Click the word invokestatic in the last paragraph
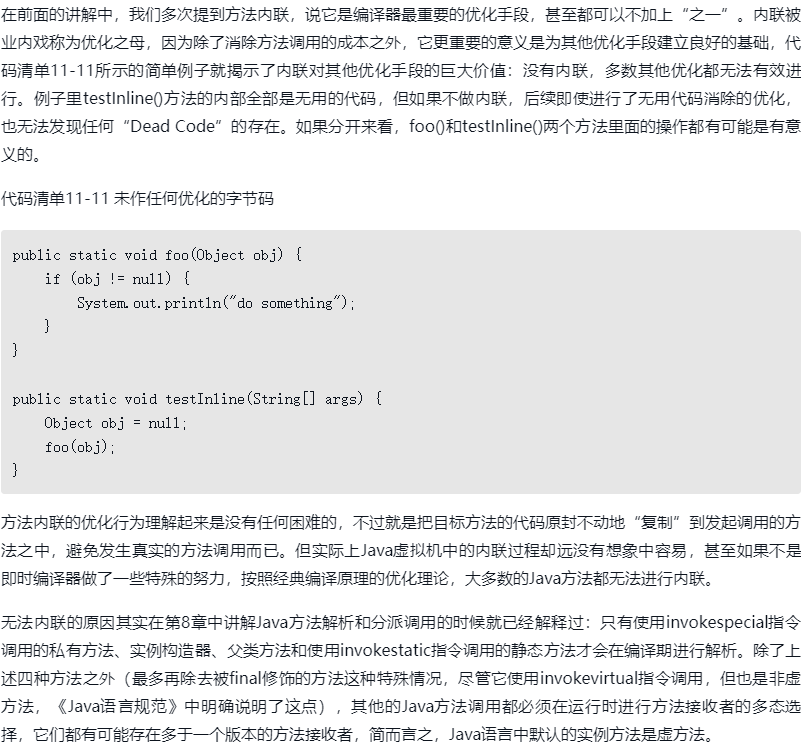805x750 pixels. (385, 650)
